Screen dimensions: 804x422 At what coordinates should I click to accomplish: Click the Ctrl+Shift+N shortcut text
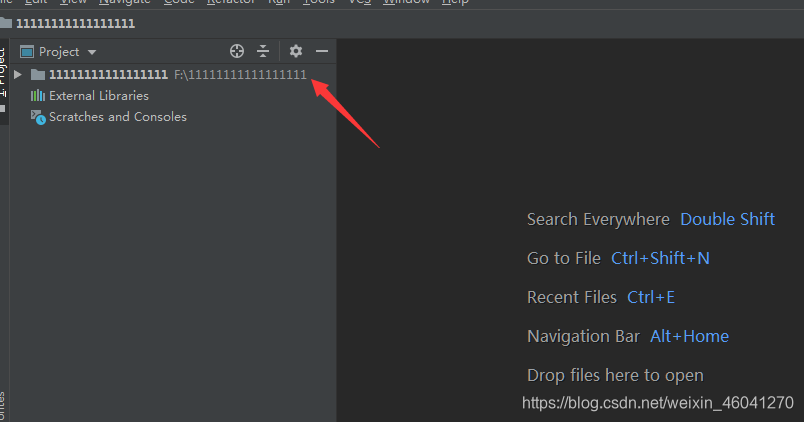click(x=660, y=258)
